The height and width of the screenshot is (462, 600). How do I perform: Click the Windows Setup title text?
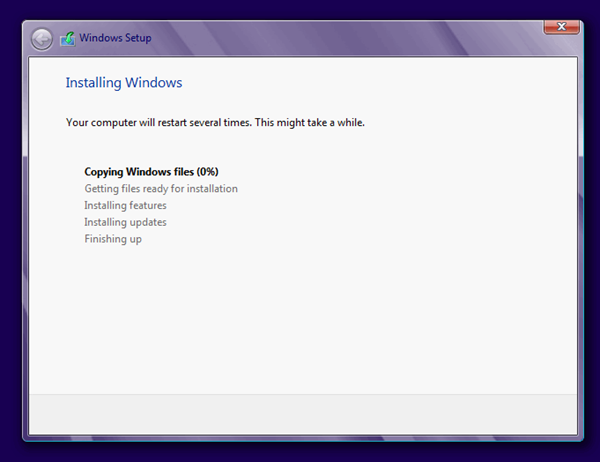[115, 38]
